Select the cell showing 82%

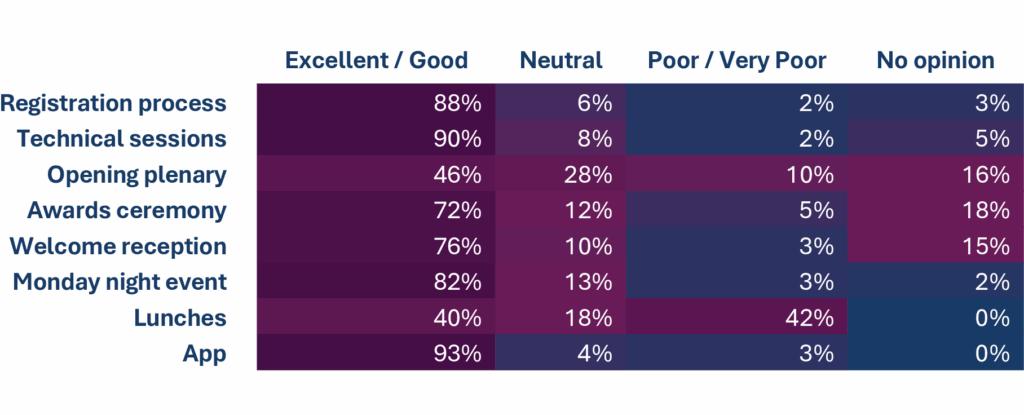[376, 282]
